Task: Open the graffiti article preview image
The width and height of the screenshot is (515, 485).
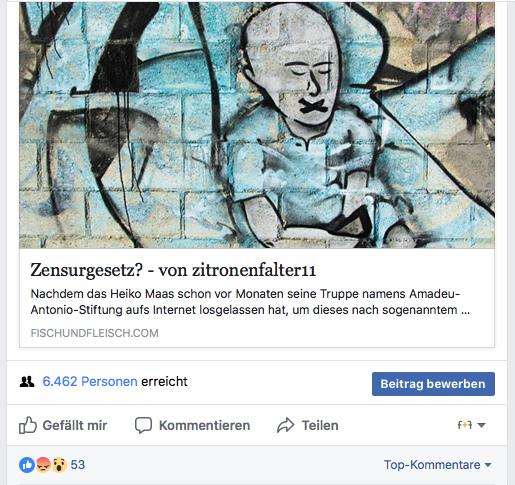Action: tap(257, 125)
